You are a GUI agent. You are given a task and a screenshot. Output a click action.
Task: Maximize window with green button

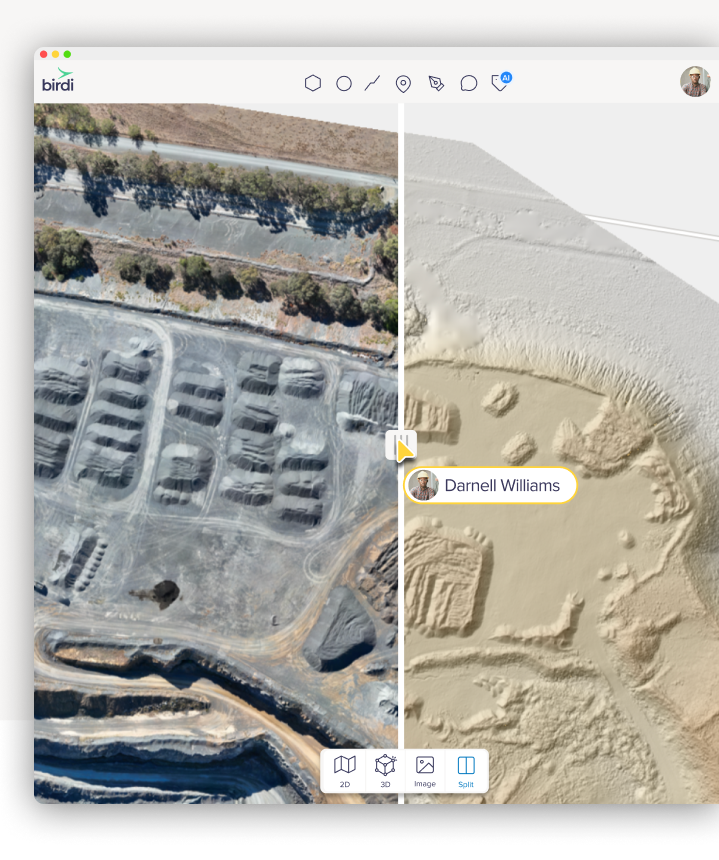tap(67, 54)
